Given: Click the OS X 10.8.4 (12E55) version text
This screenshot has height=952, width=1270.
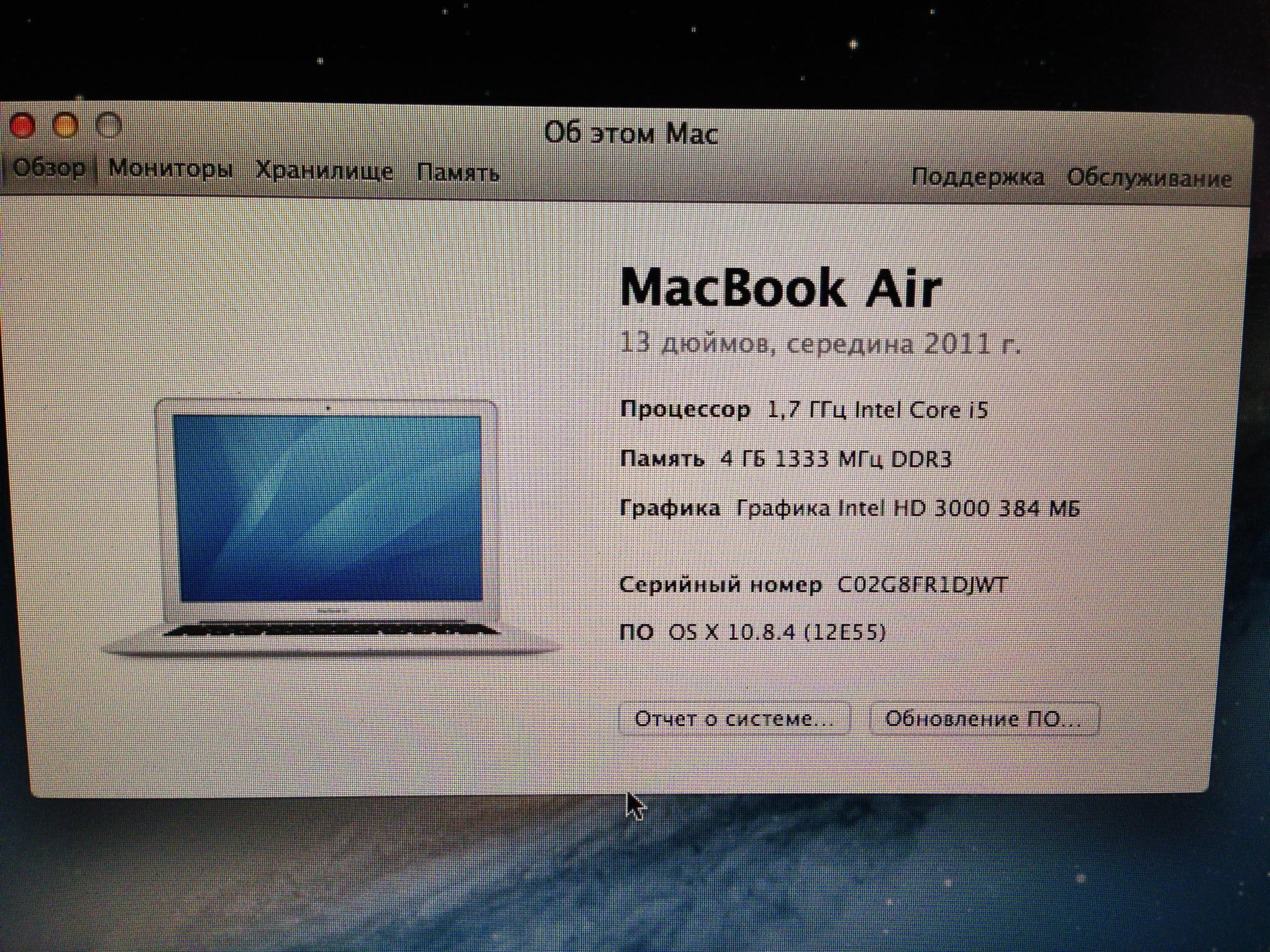Looking at the screenshot, I should (777, 632).
